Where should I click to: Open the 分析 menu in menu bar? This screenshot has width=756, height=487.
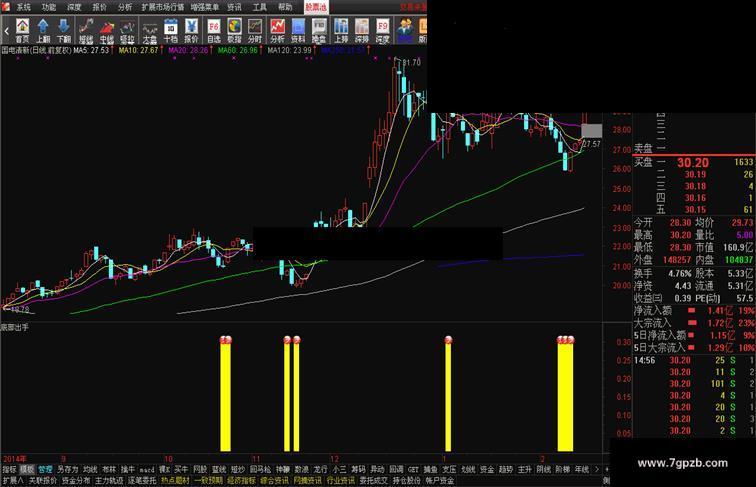coord(124,7)
